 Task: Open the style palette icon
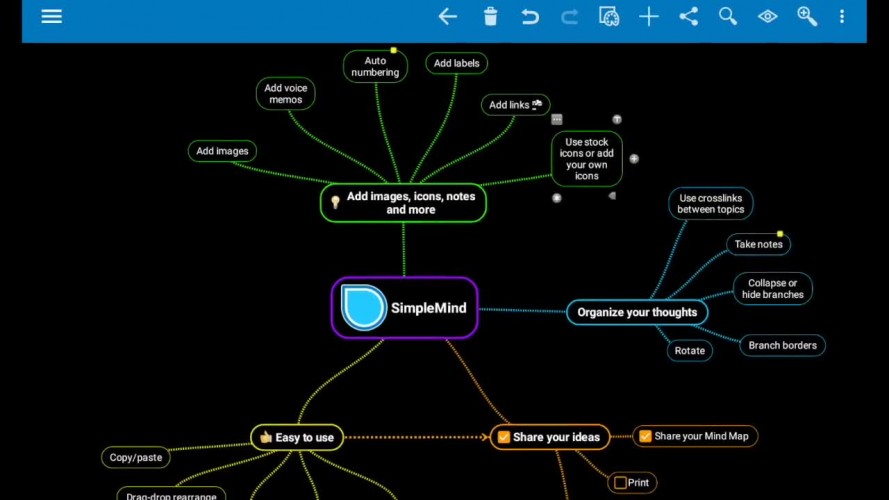click(609, 16)
